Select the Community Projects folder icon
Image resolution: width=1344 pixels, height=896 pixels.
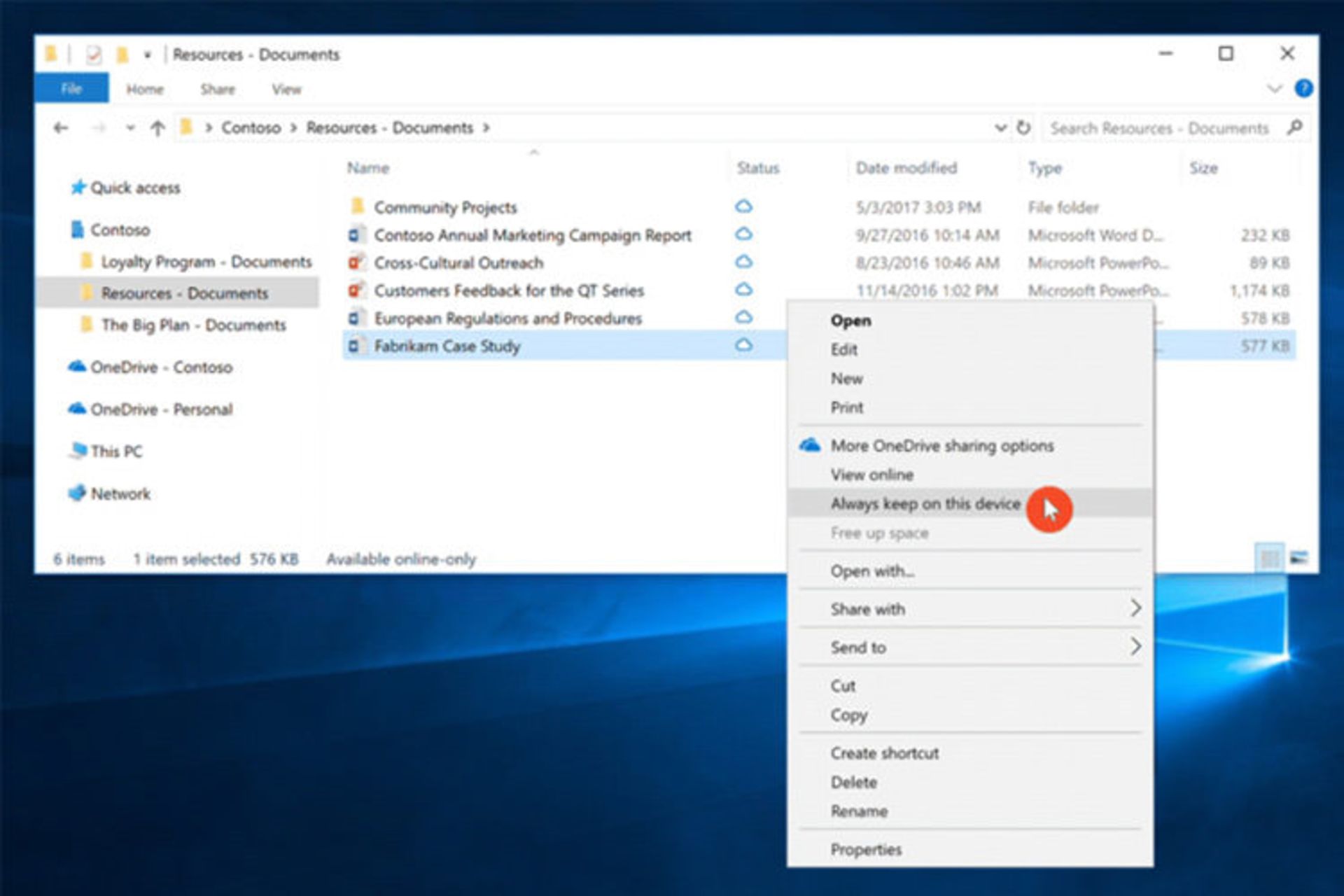358,207
